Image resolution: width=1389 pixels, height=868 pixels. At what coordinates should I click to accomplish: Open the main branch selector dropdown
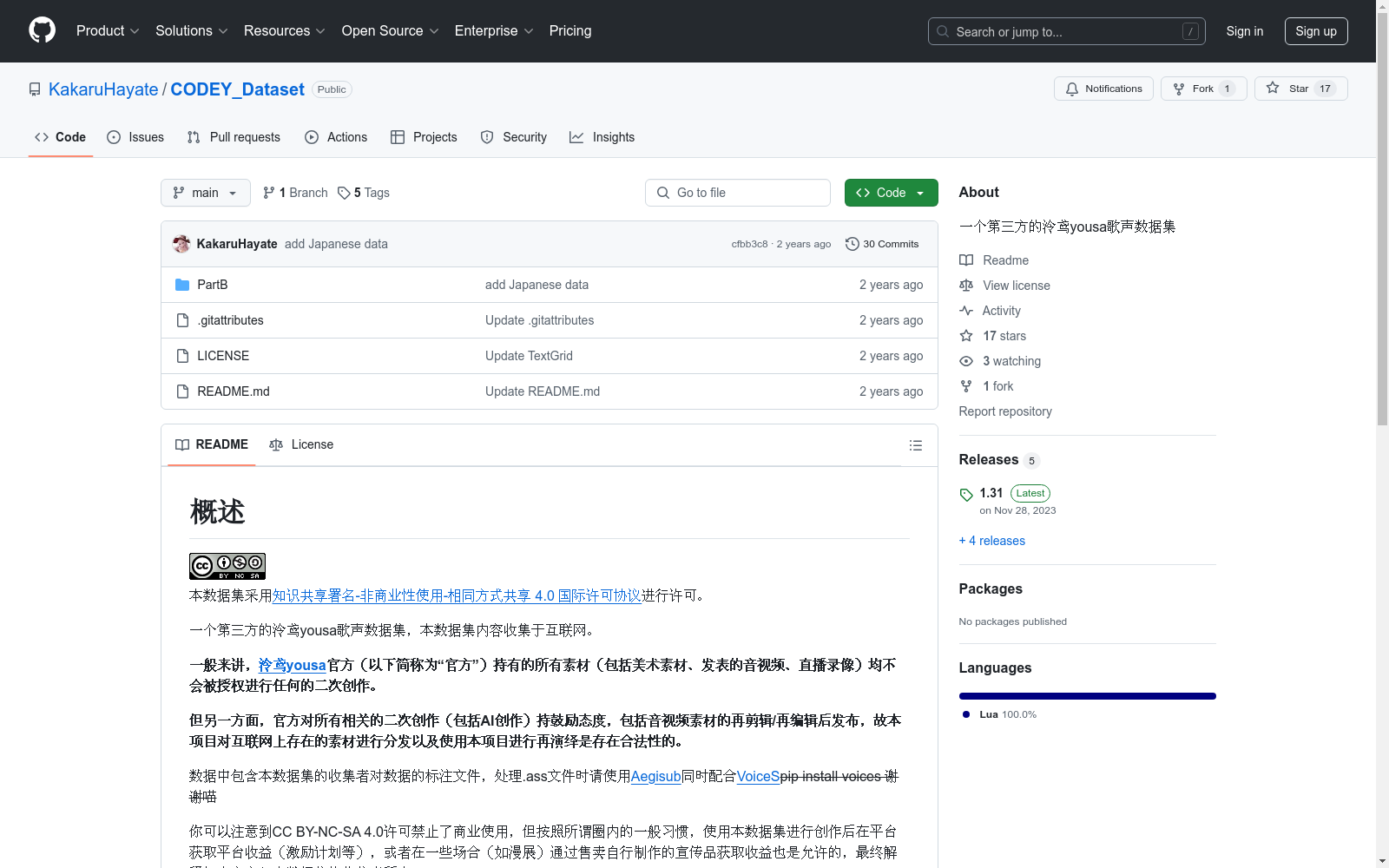[206, 193]
